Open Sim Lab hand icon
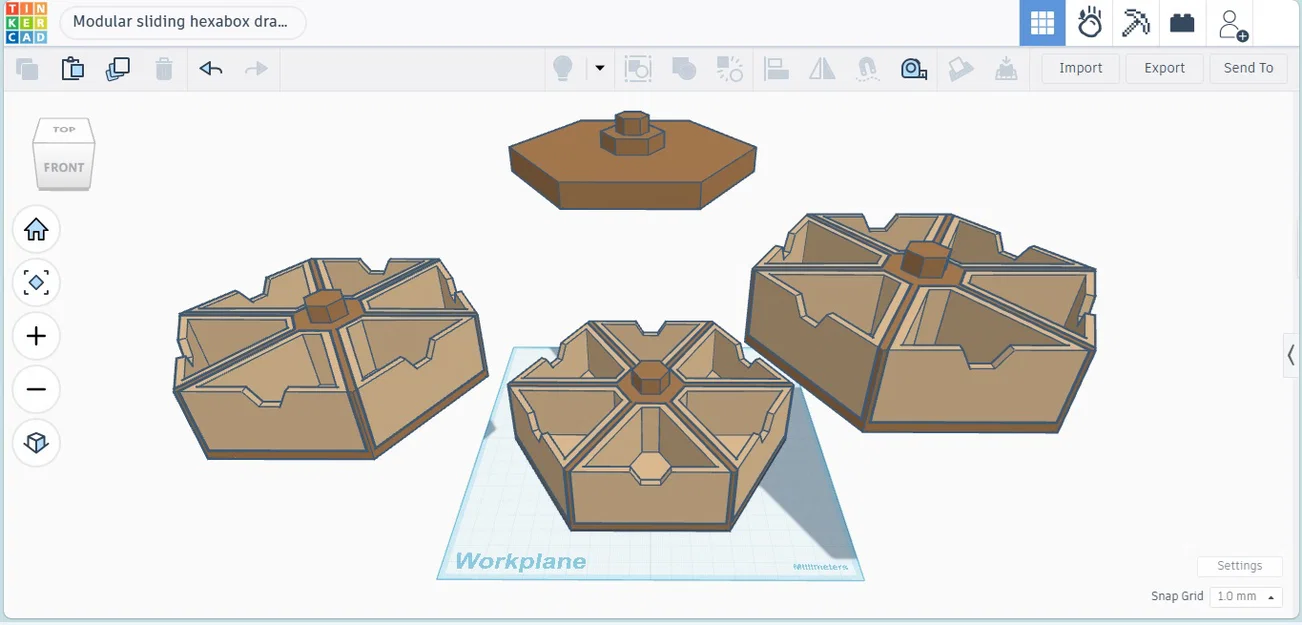Screen dimensions: 1302x625 [1089, 23]
